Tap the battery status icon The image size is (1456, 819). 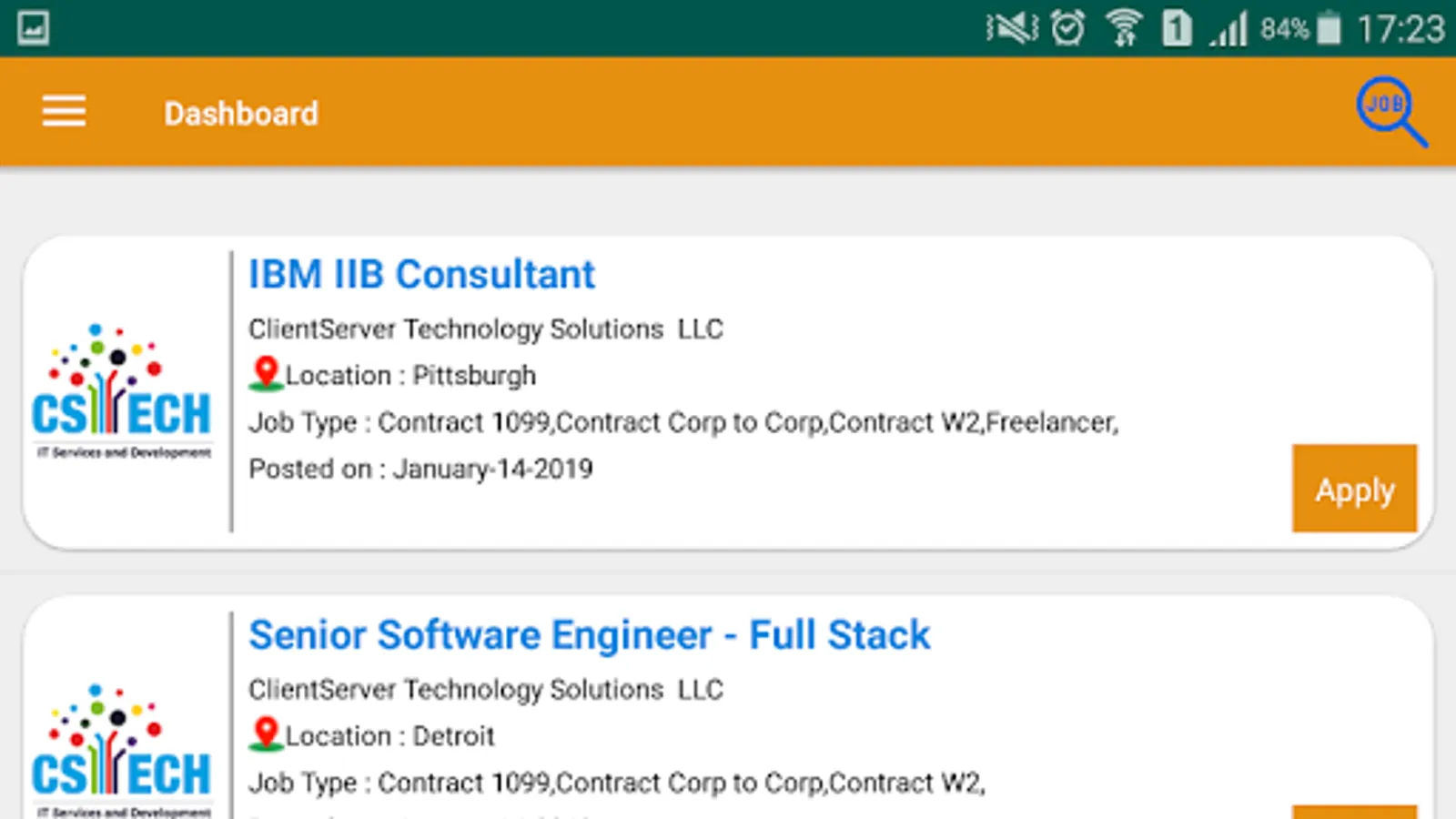click(1329, 27)
